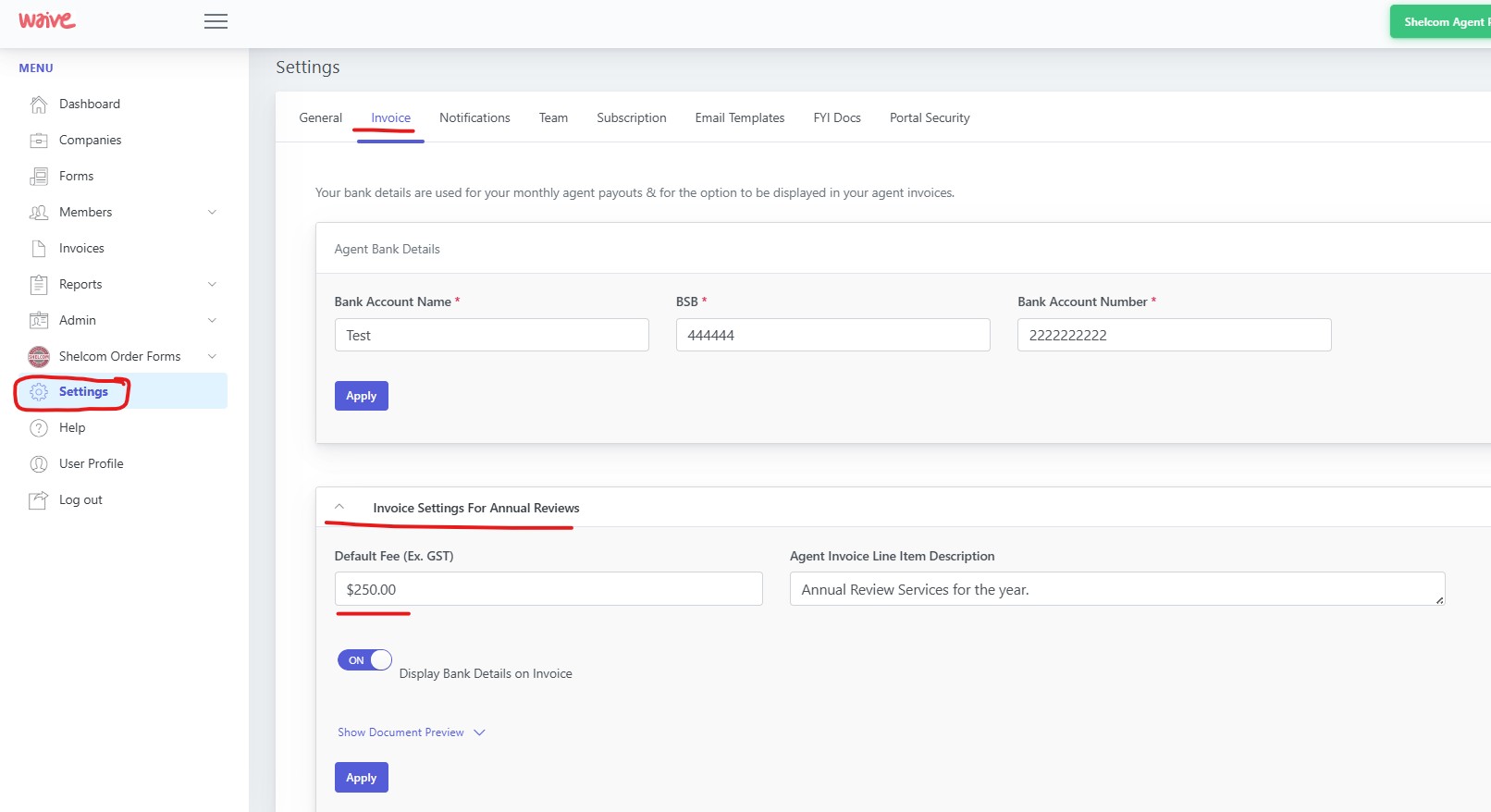Apply the Annual Reviews invoice settings

point(362,778)
